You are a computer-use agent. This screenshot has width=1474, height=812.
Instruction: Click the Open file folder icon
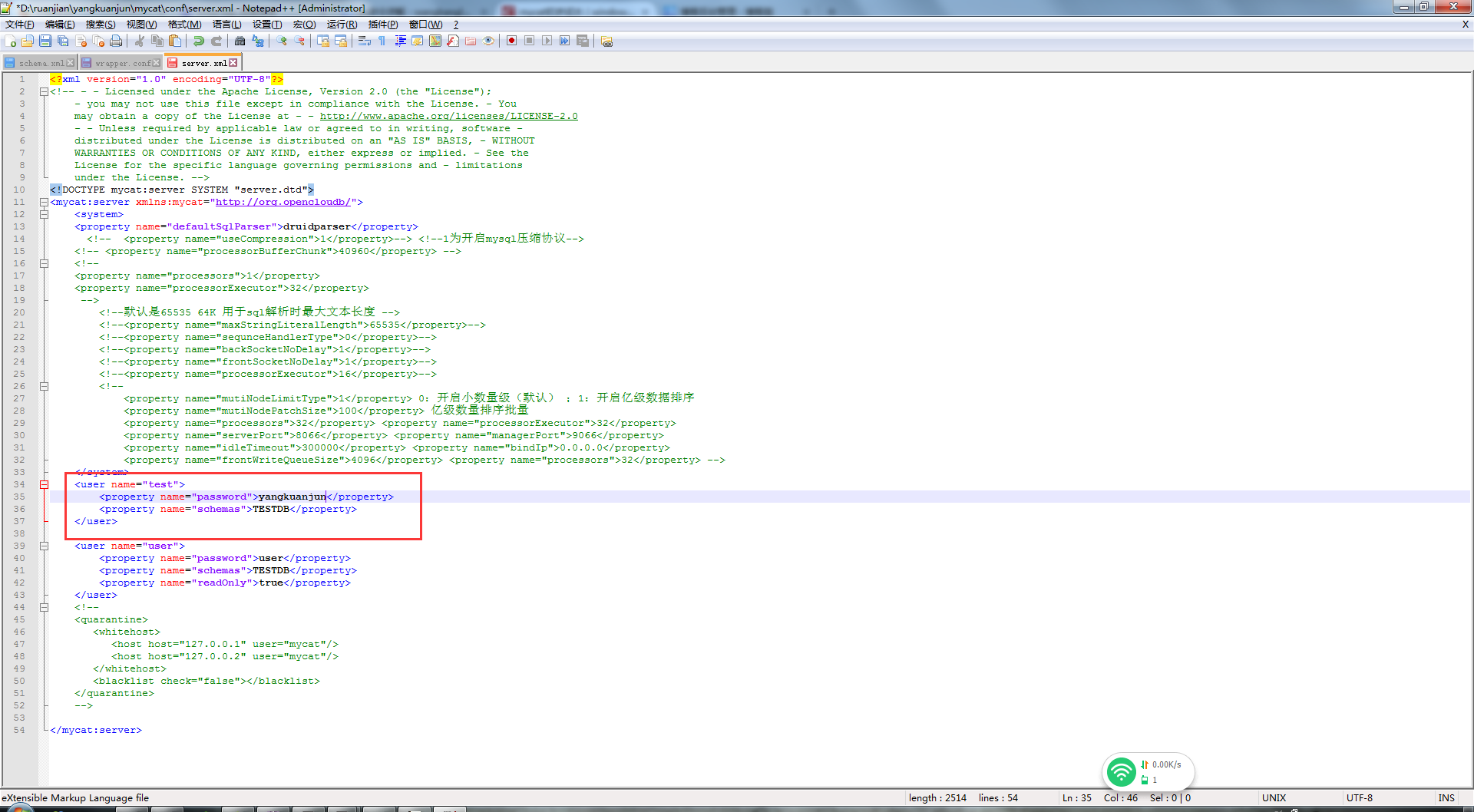tap(28, 41)
